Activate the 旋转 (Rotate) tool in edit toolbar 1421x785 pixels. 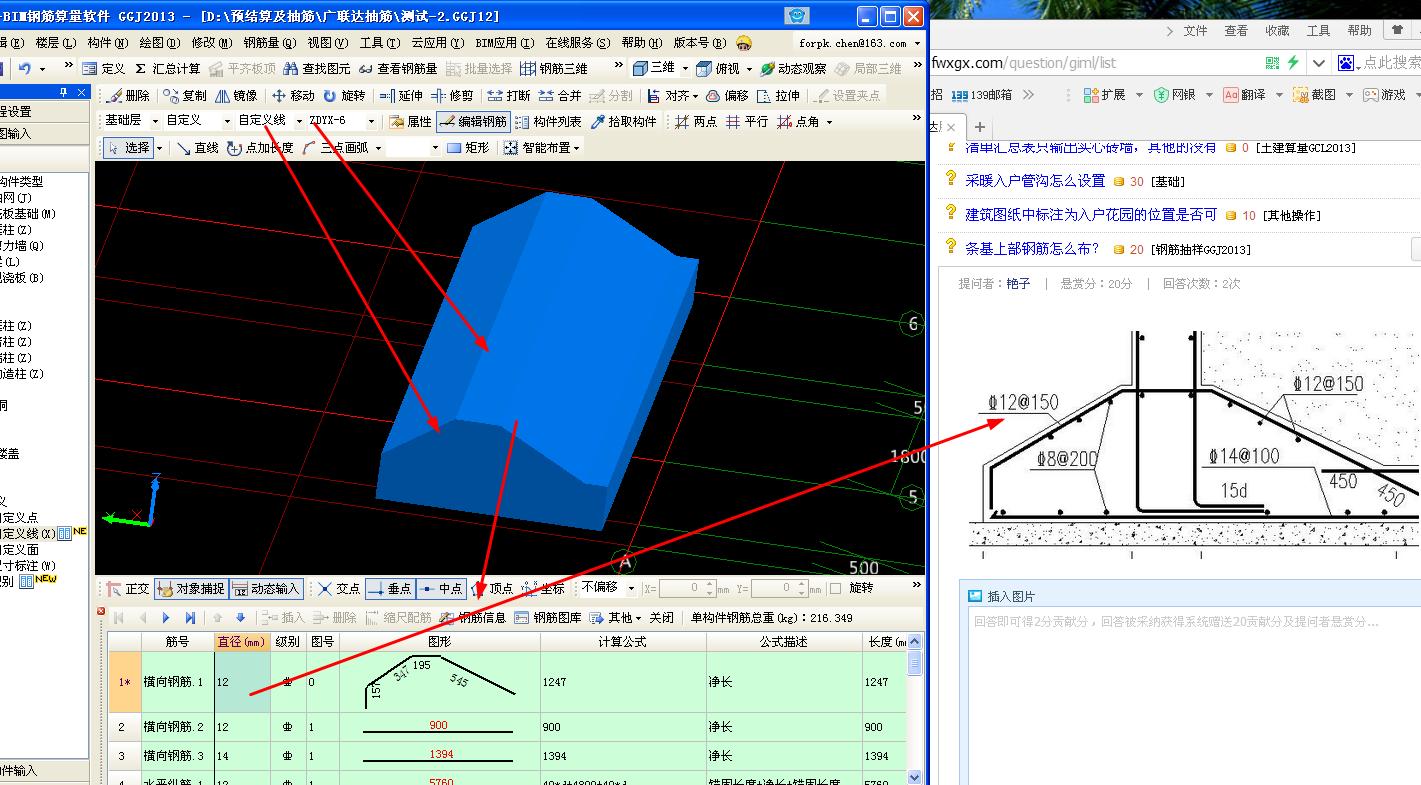343,96
